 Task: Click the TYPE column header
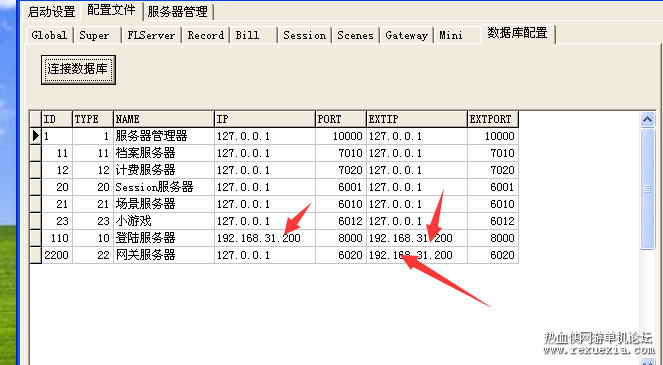93,119
